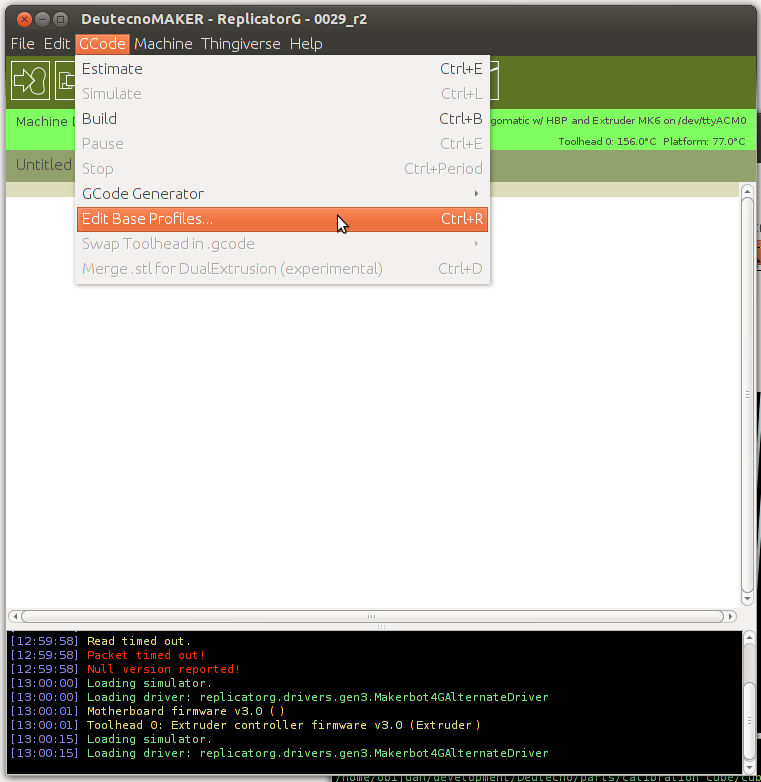This screenshot has width=761, height=782.
Task: Open the Thingiverse menu
Action: 241,44
